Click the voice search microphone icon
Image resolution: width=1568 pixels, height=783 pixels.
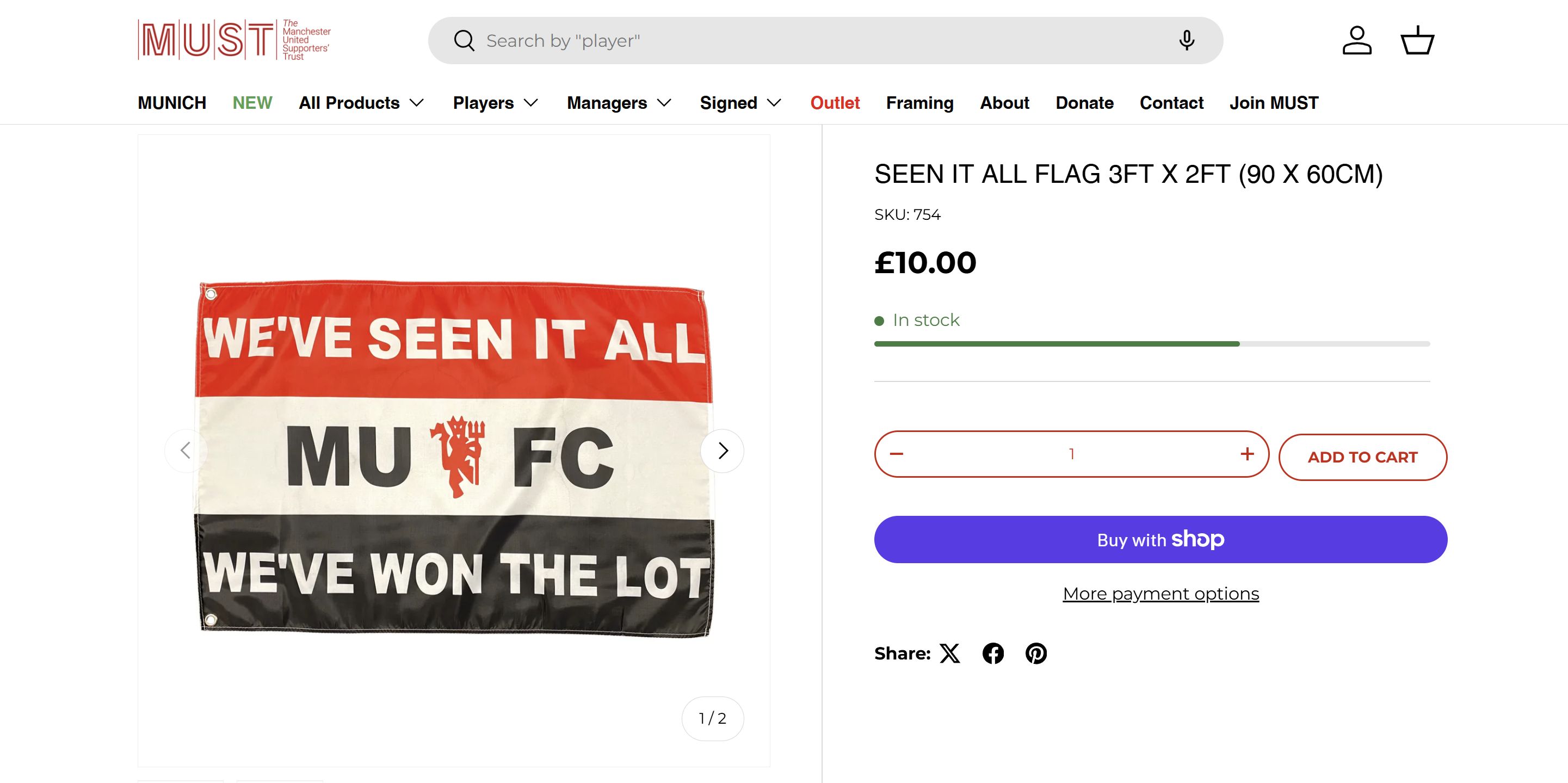pos(1187,40)
